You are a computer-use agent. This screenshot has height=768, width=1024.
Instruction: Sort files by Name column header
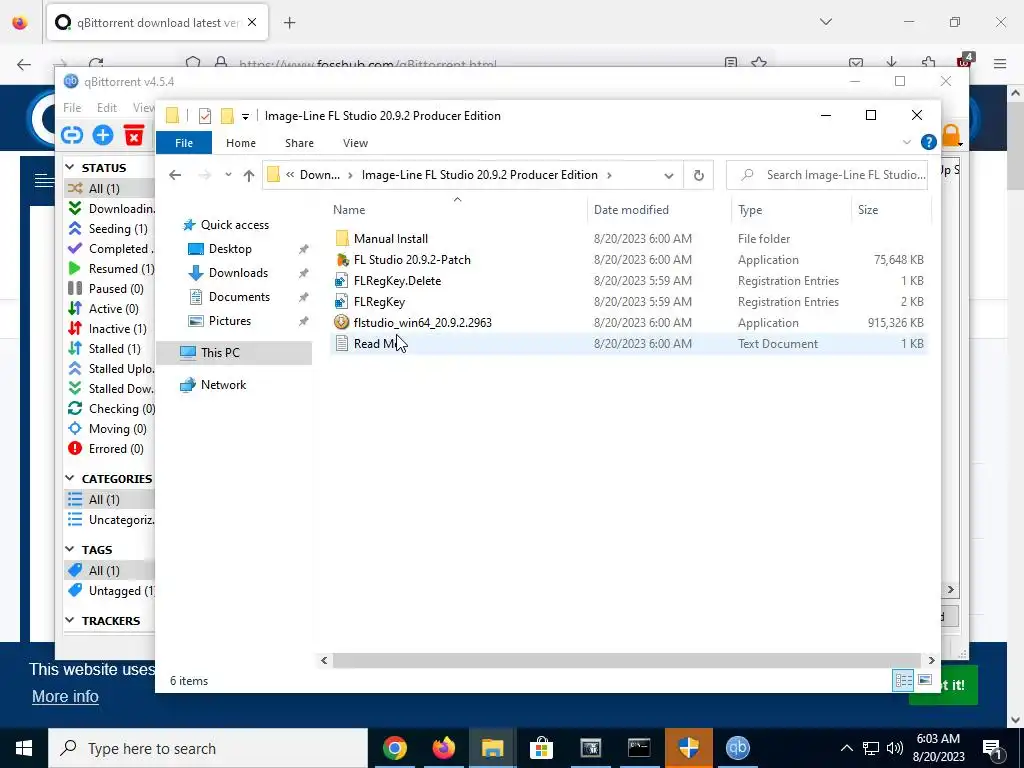(x=457, y=210)
